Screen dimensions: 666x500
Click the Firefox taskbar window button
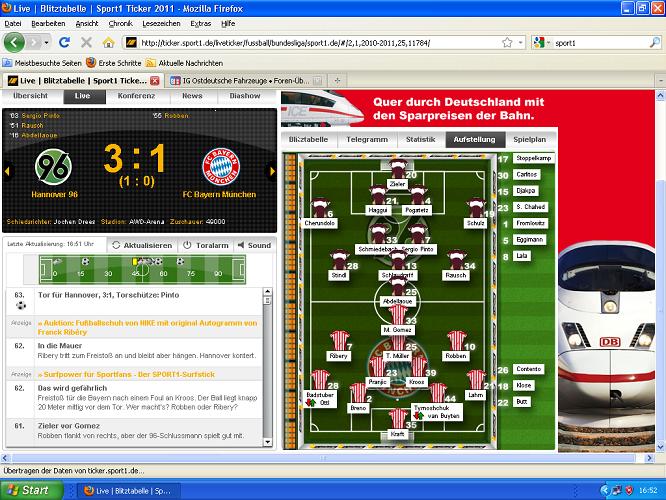(x=129, y=491)
